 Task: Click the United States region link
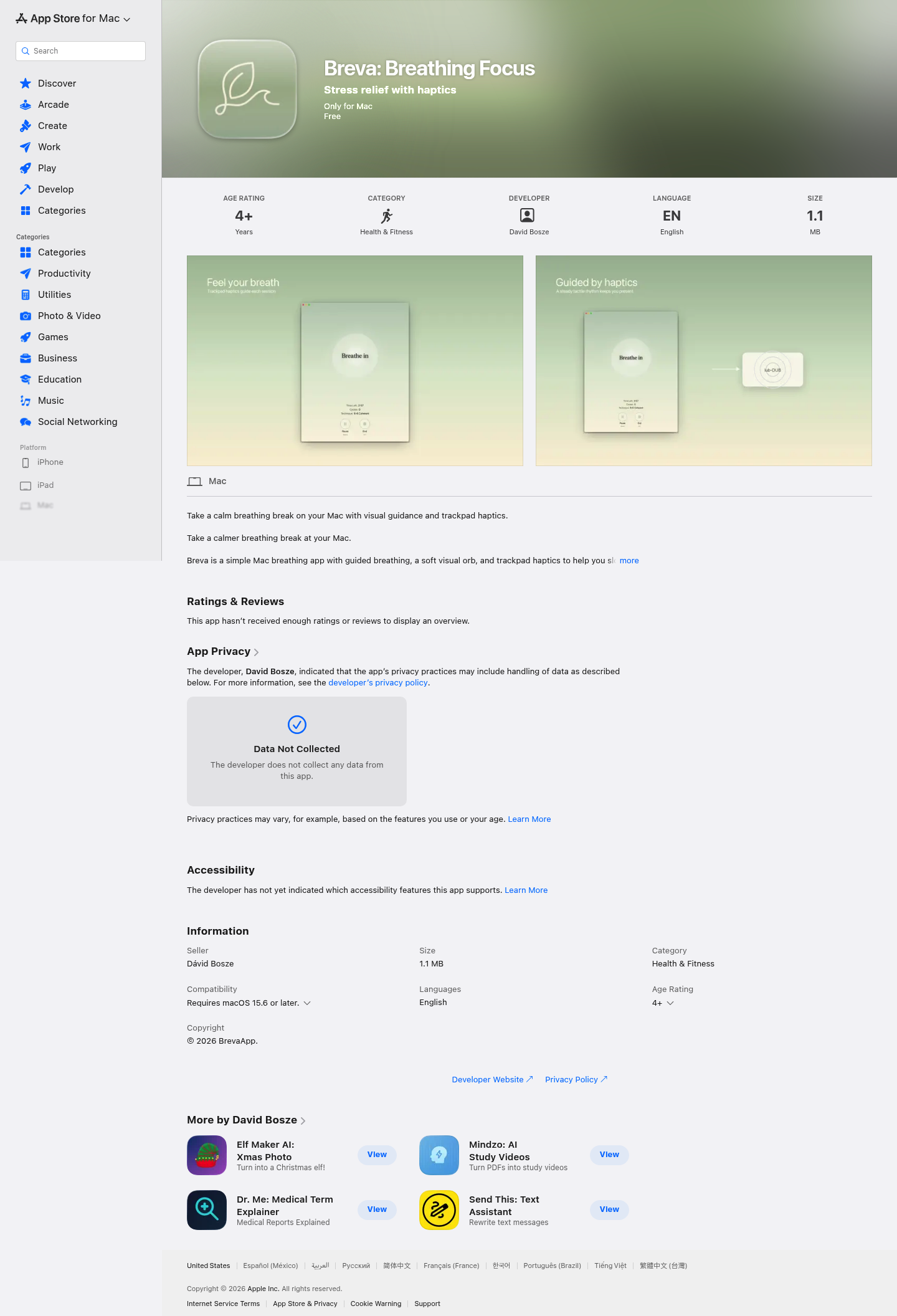(x=208, y=1266)
